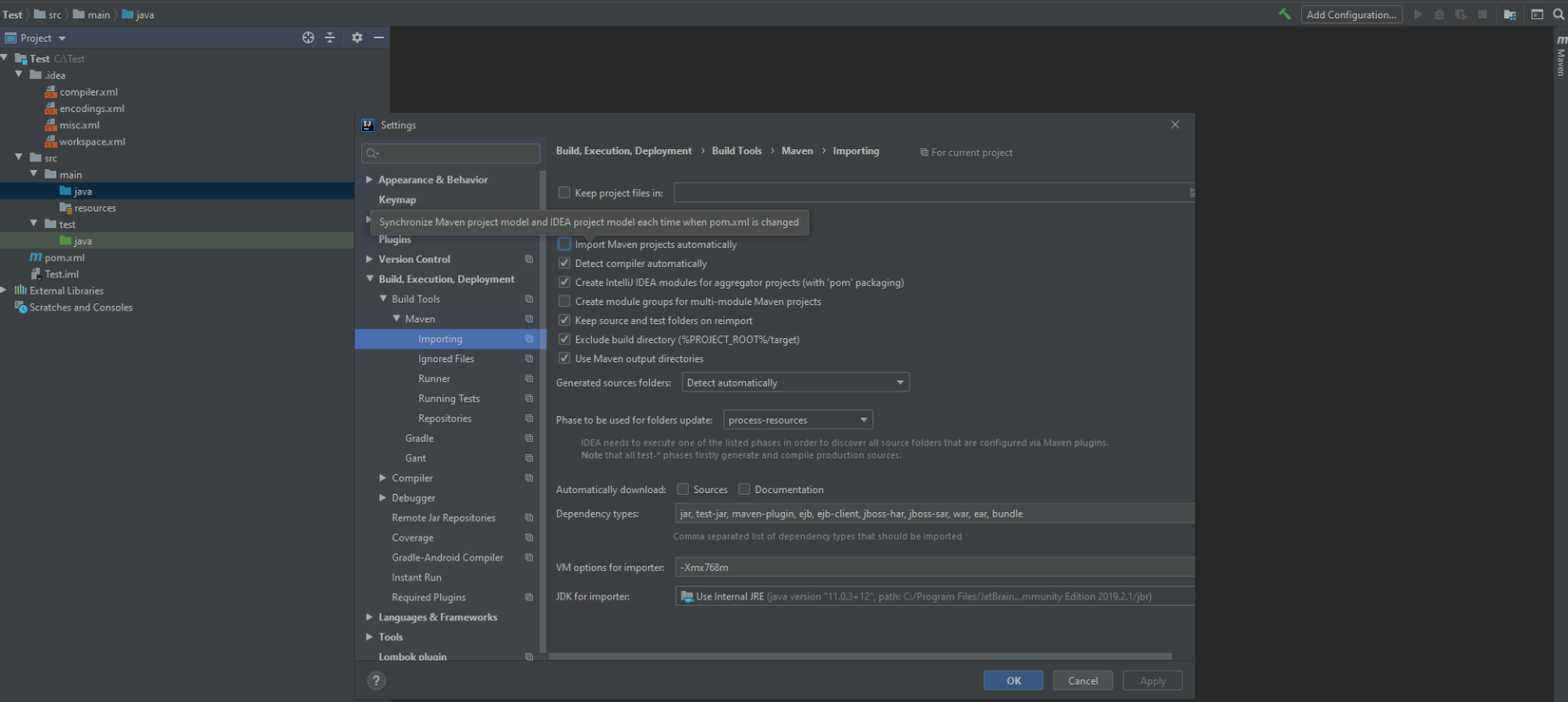Enable automatic download of Sources
Viewport: 1568px width, 702px height.
[682, 489]
